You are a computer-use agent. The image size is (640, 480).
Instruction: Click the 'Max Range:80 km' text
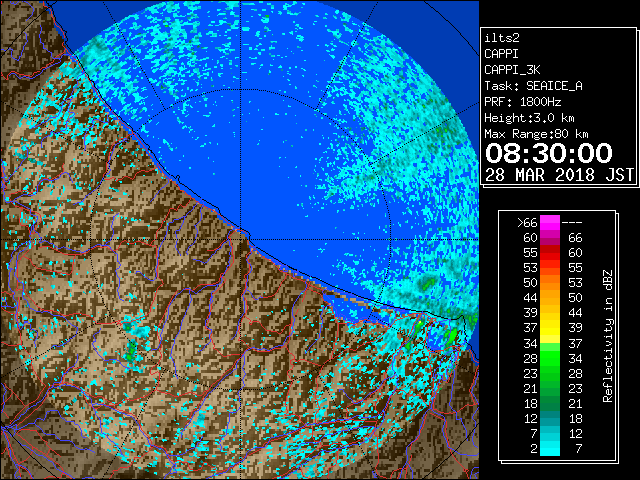(536, 134)
